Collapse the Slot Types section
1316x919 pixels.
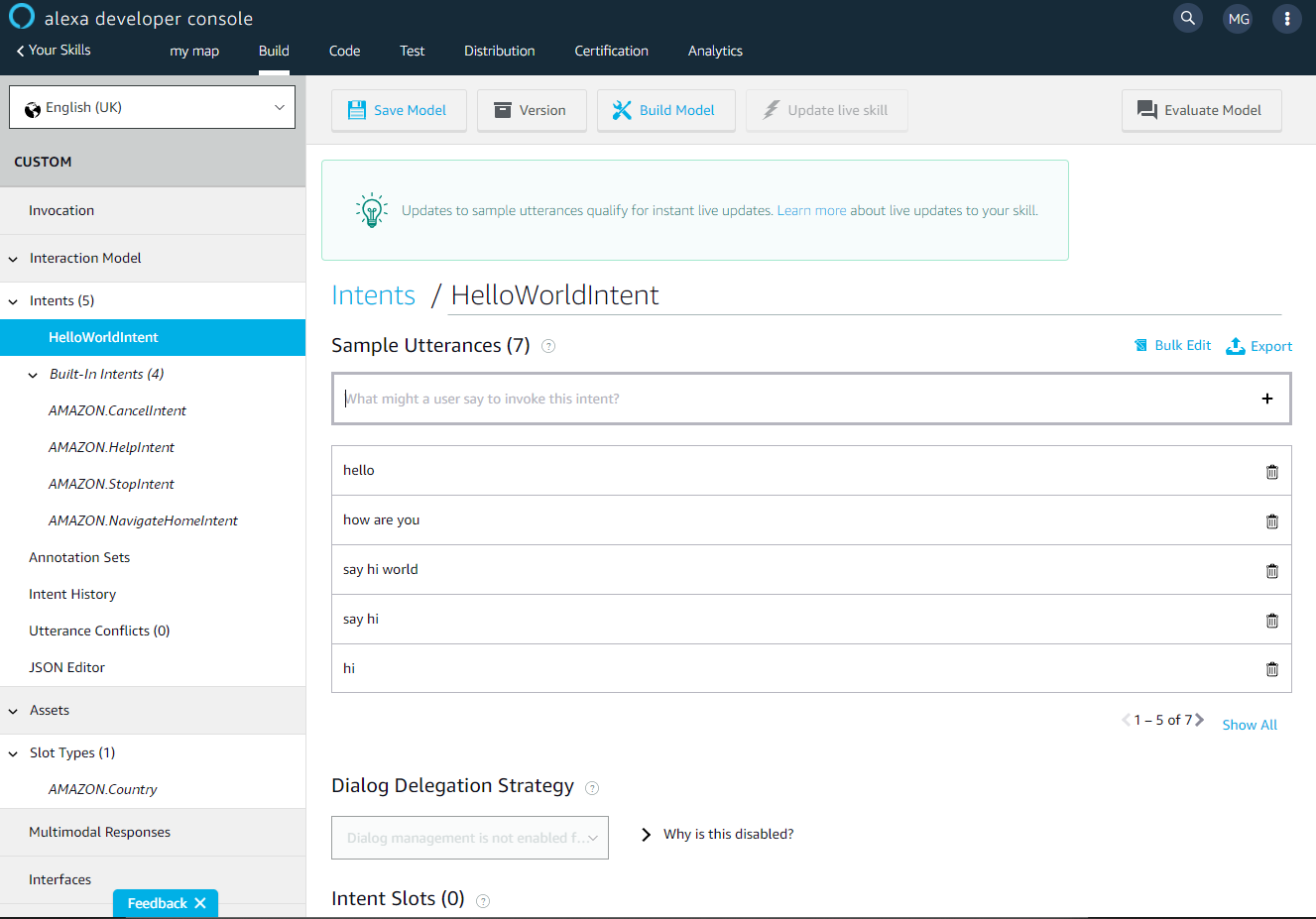click(x=14, y=753)
